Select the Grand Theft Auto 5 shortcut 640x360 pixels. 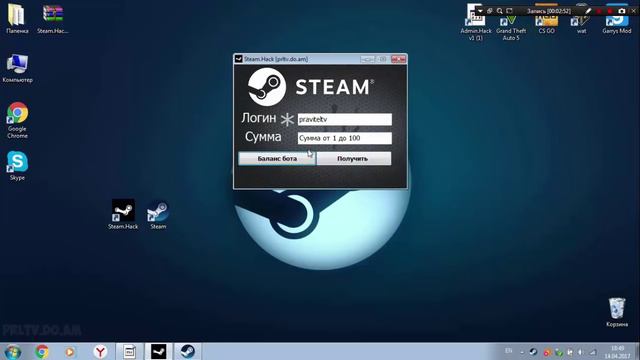tap(511, 28)
